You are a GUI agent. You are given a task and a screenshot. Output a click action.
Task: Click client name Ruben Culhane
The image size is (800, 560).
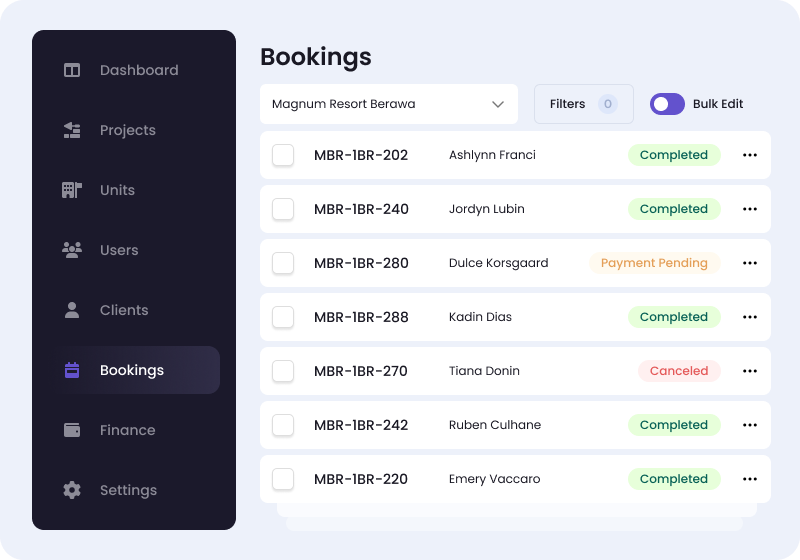tap(495, 425)
